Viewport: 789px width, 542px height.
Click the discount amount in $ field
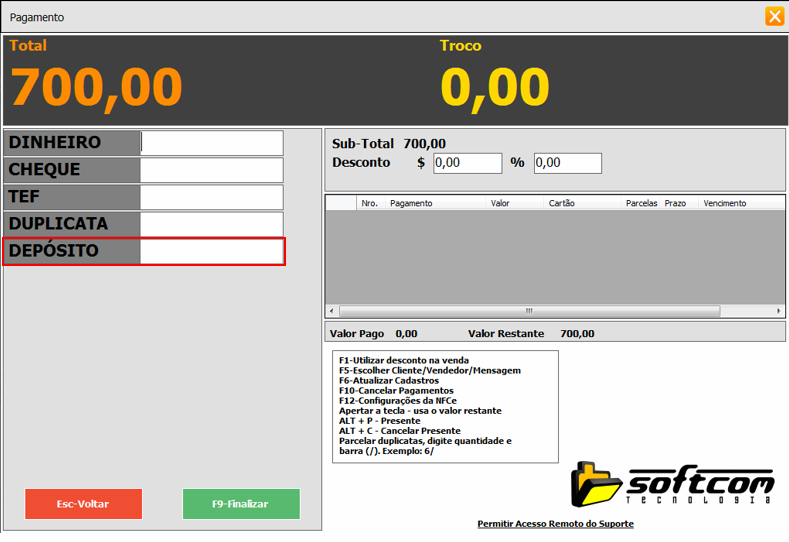coord(467,163)
